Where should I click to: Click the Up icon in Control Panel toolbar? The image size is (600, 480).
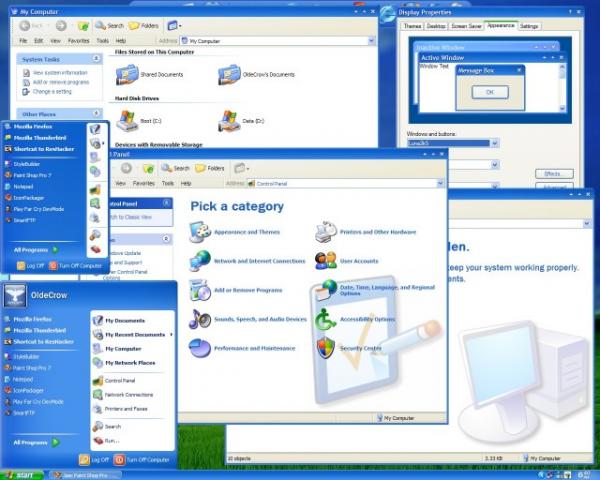point(148,168)
